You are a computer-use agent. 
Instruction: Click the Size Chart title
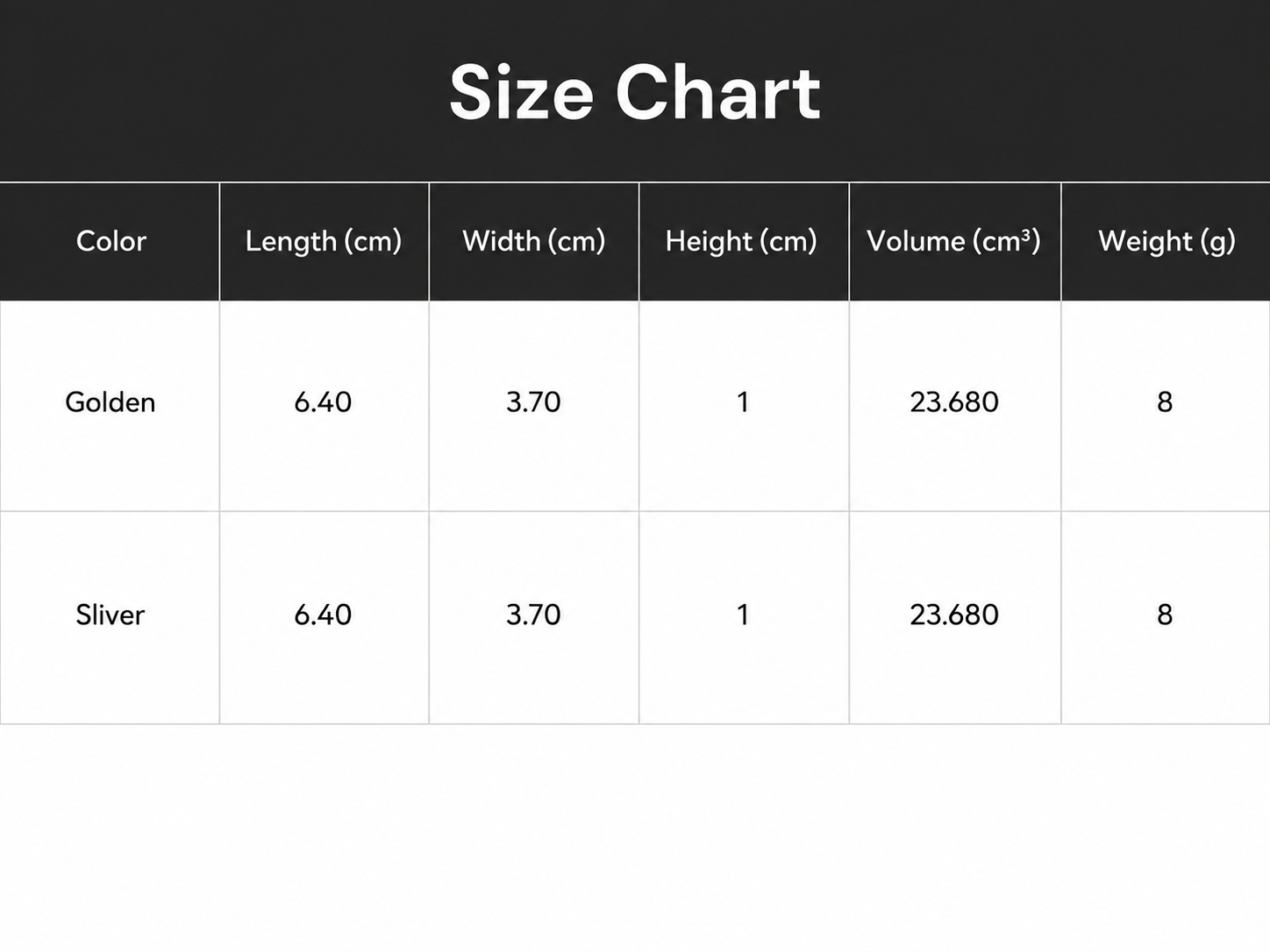635,93
